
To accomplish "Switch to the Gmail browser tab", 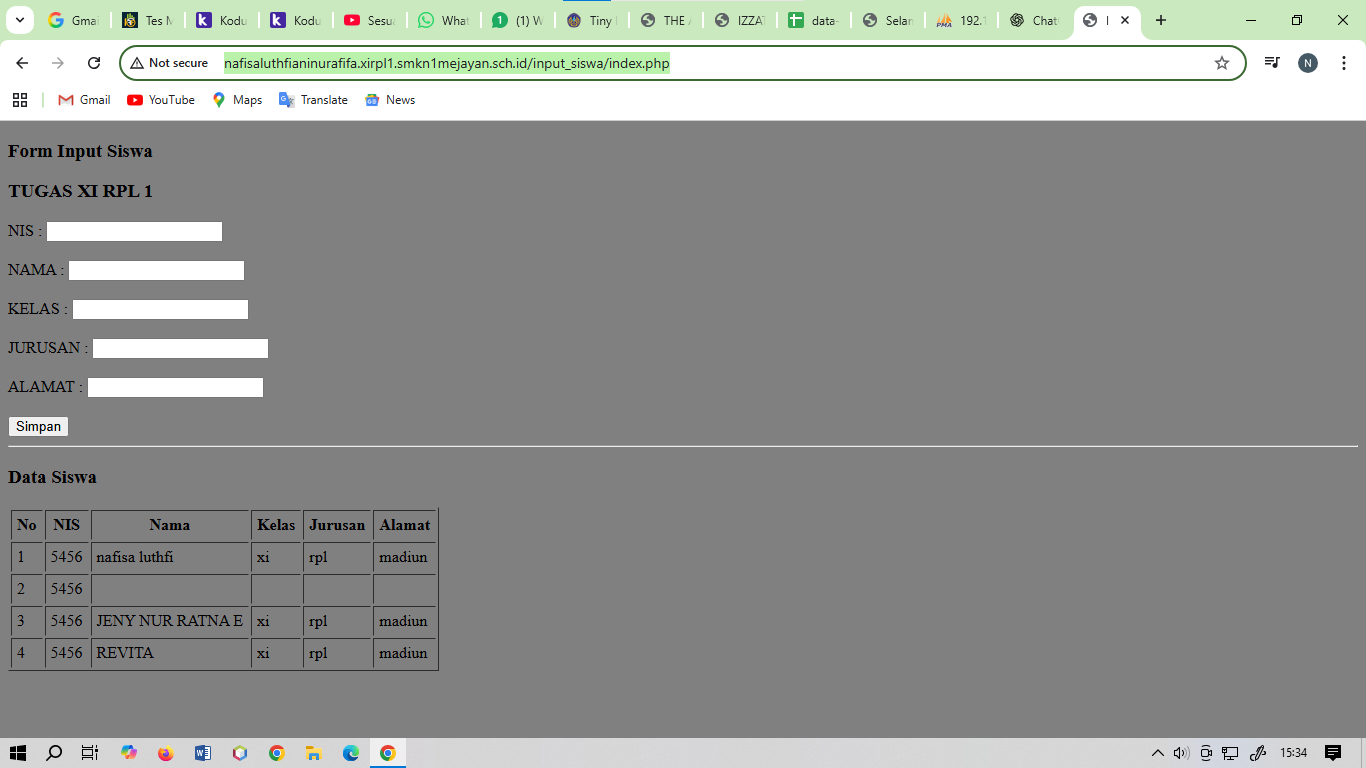I will 71,20.
